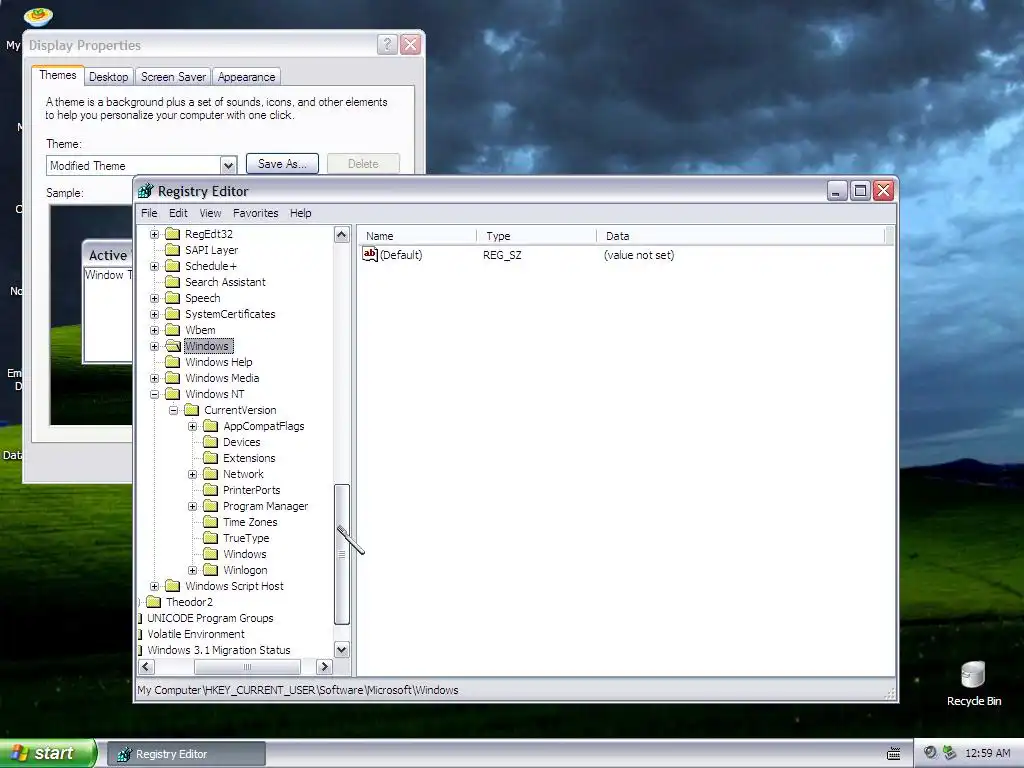Click the Type column header

[x=536, y=236]
